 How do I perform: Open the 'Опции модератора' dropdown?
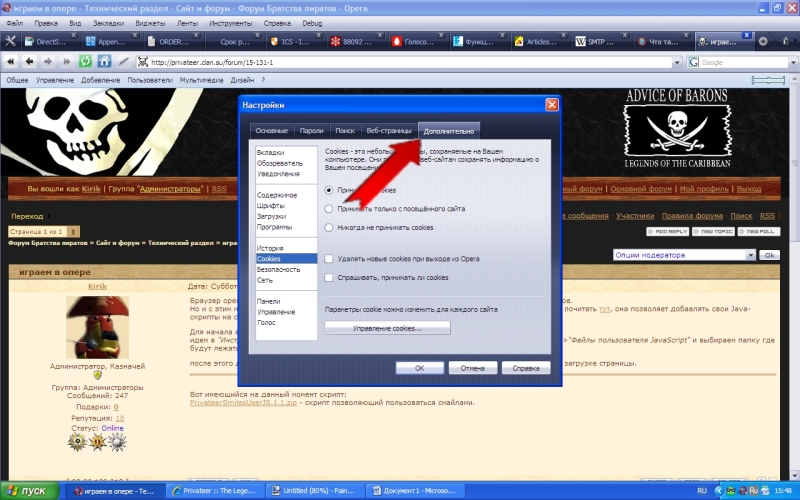click(684, 255)
